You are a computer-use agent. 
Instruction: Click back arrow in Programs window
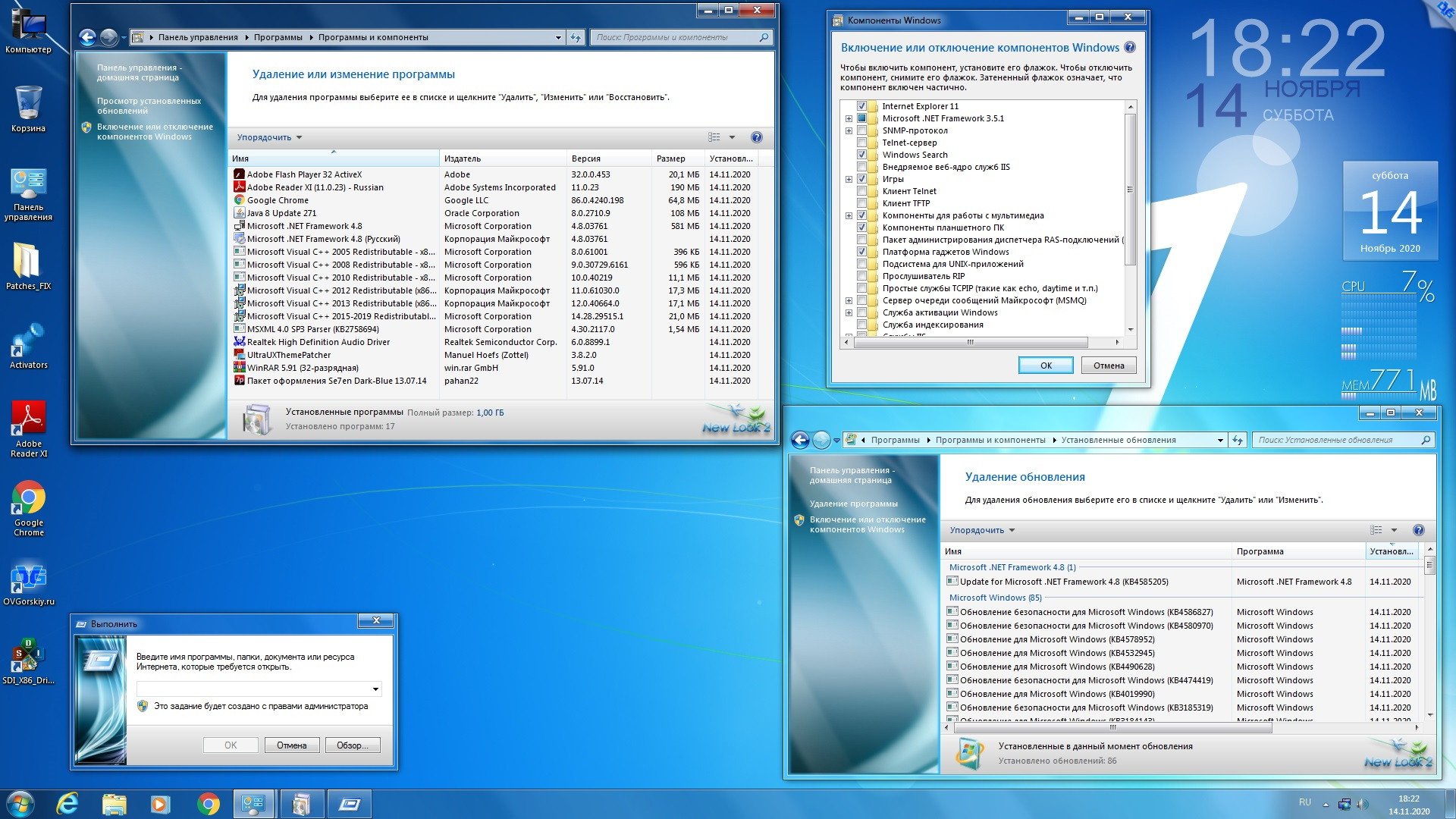click(x=87, y=36)
